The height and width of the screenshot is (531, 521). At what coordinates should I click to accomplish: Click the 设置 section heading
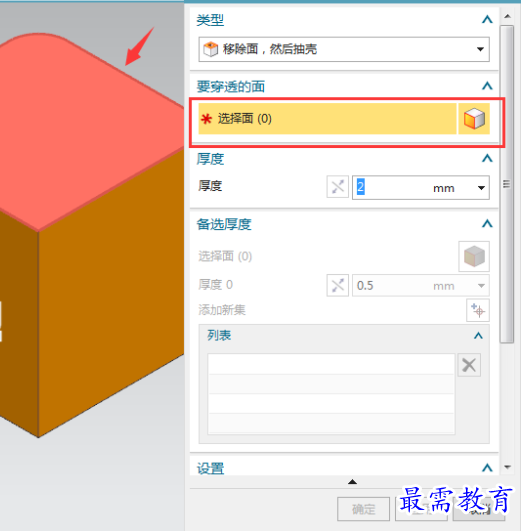pyautogui.click(x=210, y=469)
